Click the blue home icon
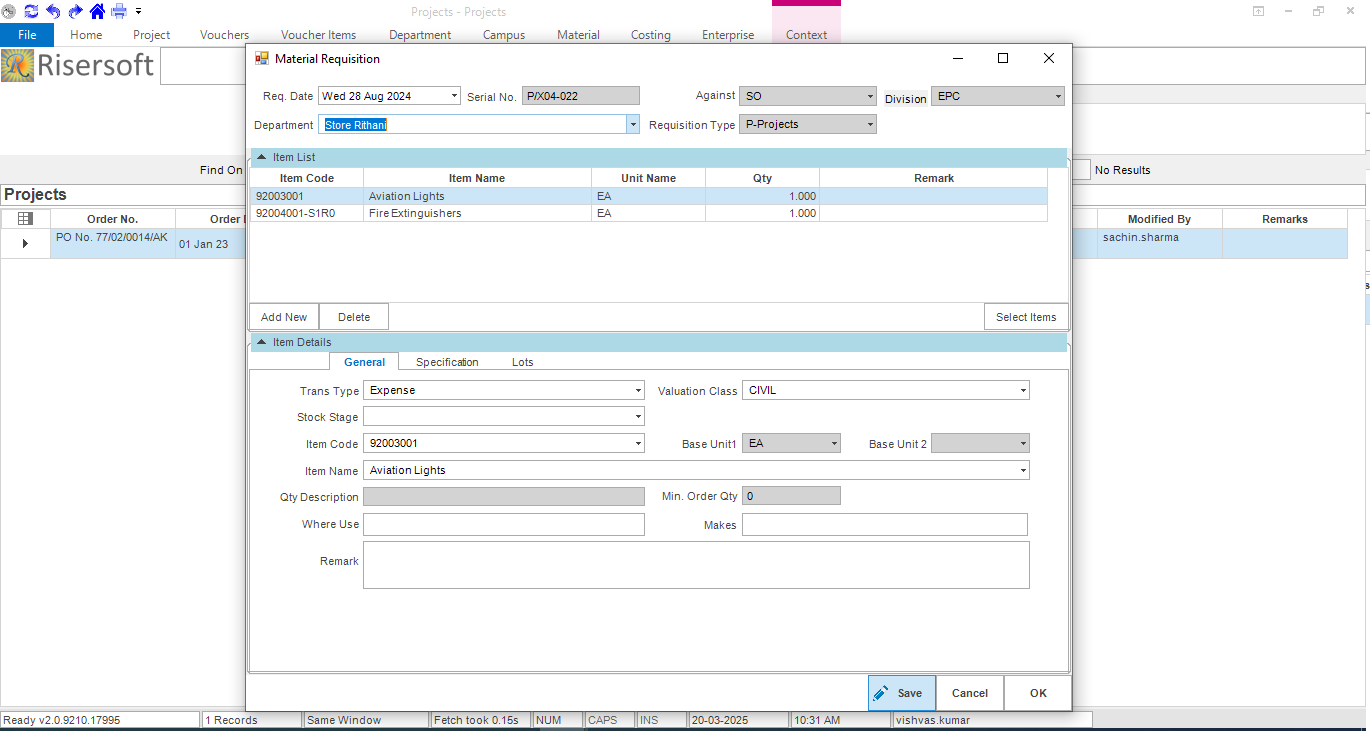Viewport: 1370px width, 731px height. point(97,11)
